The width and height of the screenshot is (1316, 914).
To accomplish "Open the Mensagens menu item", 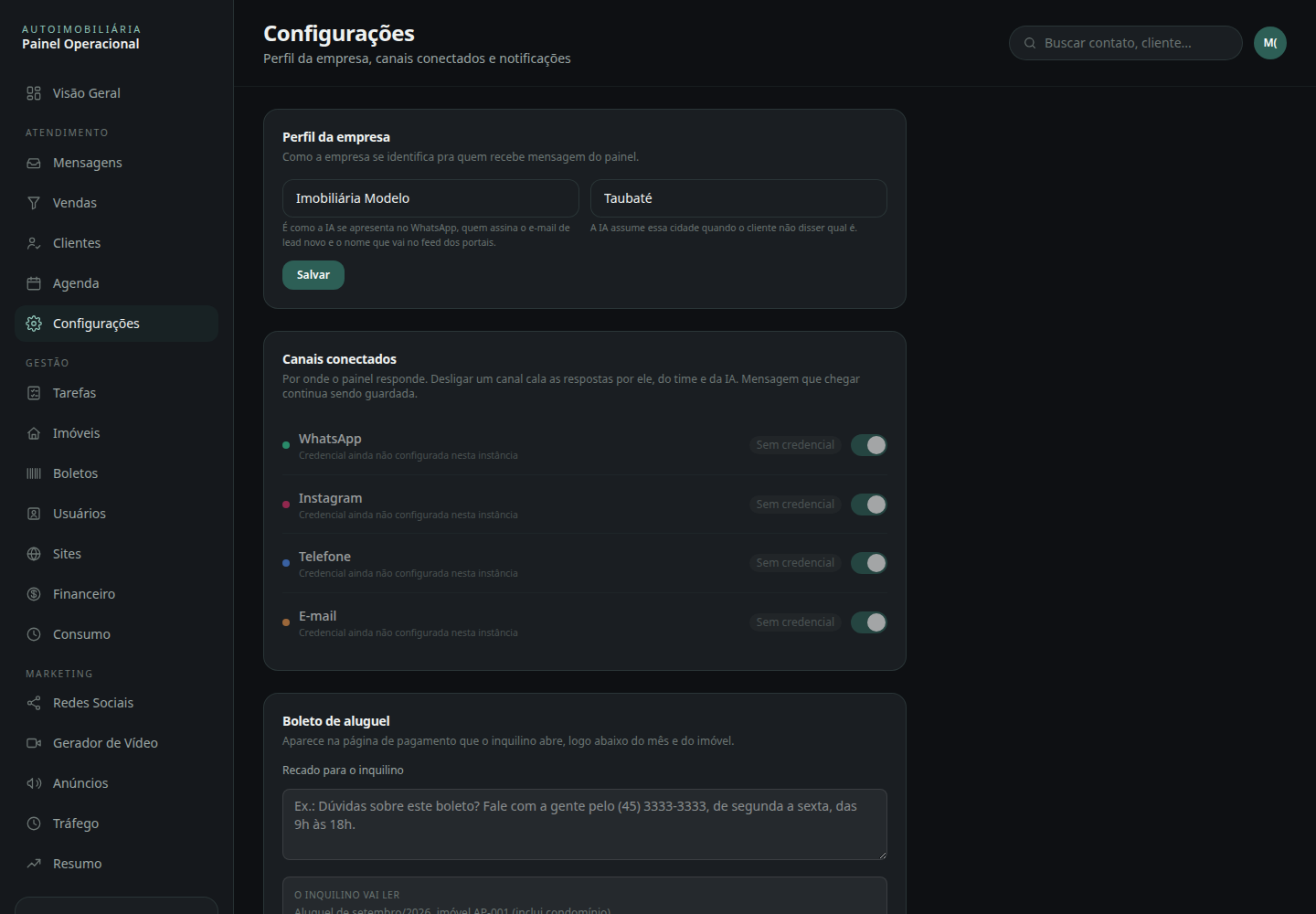I will click(117, 163).
